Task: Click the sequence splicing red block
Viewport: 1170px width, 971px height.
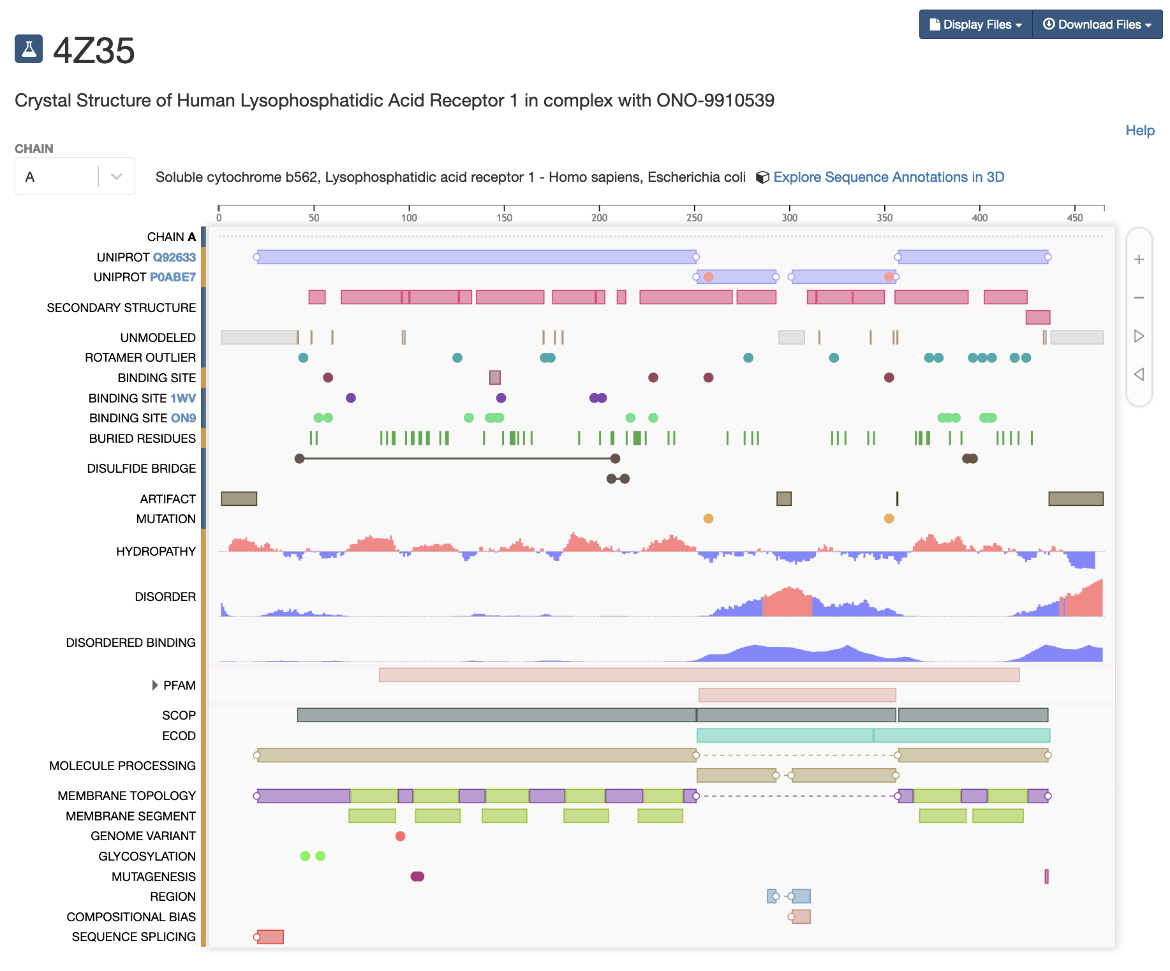Action: [270, 937]
